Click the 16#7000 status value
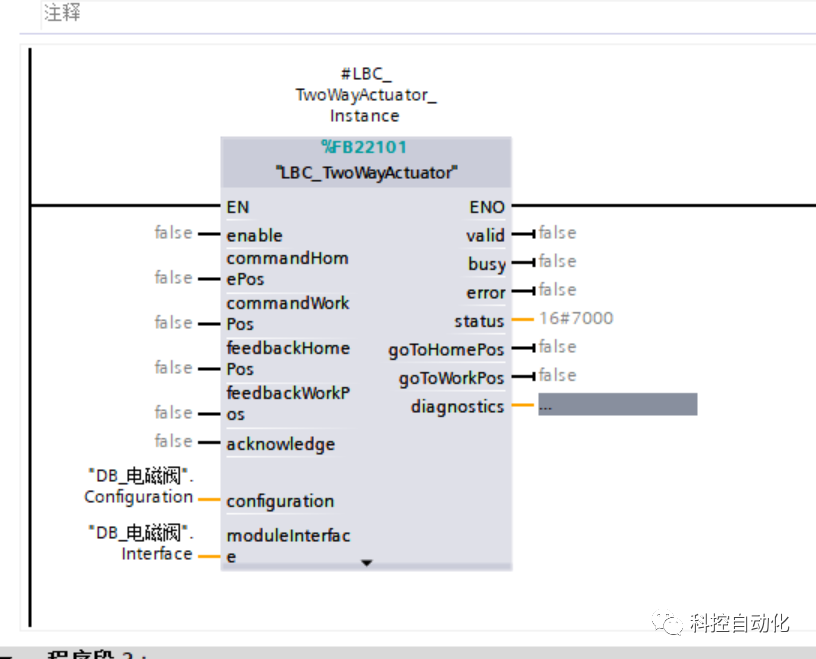 tap(576, 318)
